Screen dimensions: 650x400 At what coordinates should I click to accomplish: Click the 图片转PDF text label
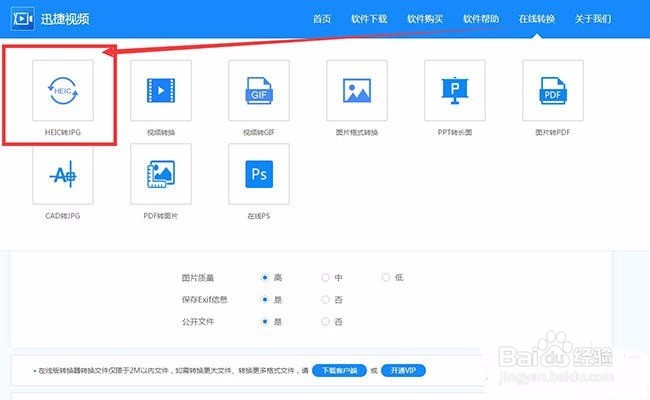tap(553, 132)
